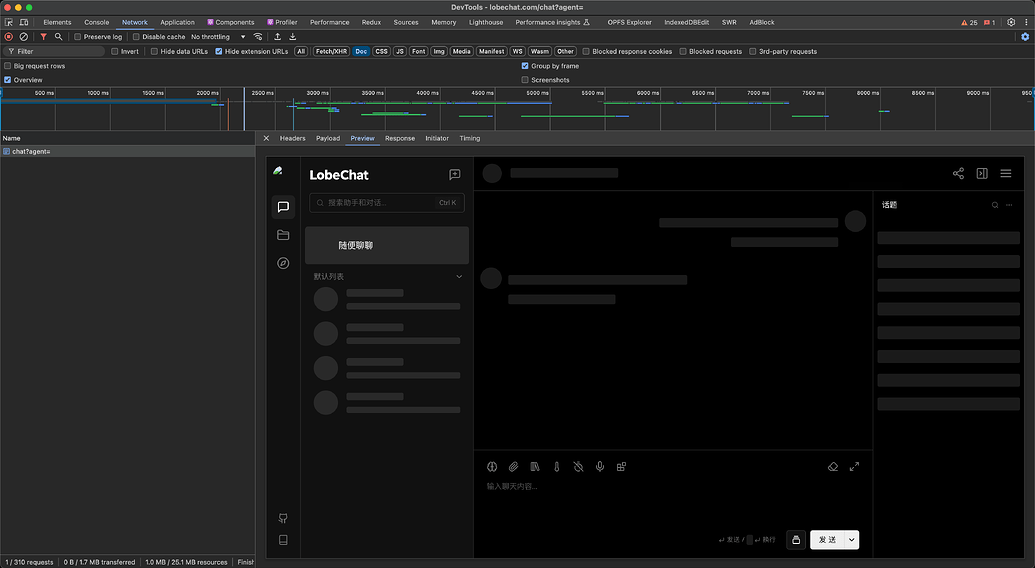
Task: Close the request details pane
Action: click(266, 139)
